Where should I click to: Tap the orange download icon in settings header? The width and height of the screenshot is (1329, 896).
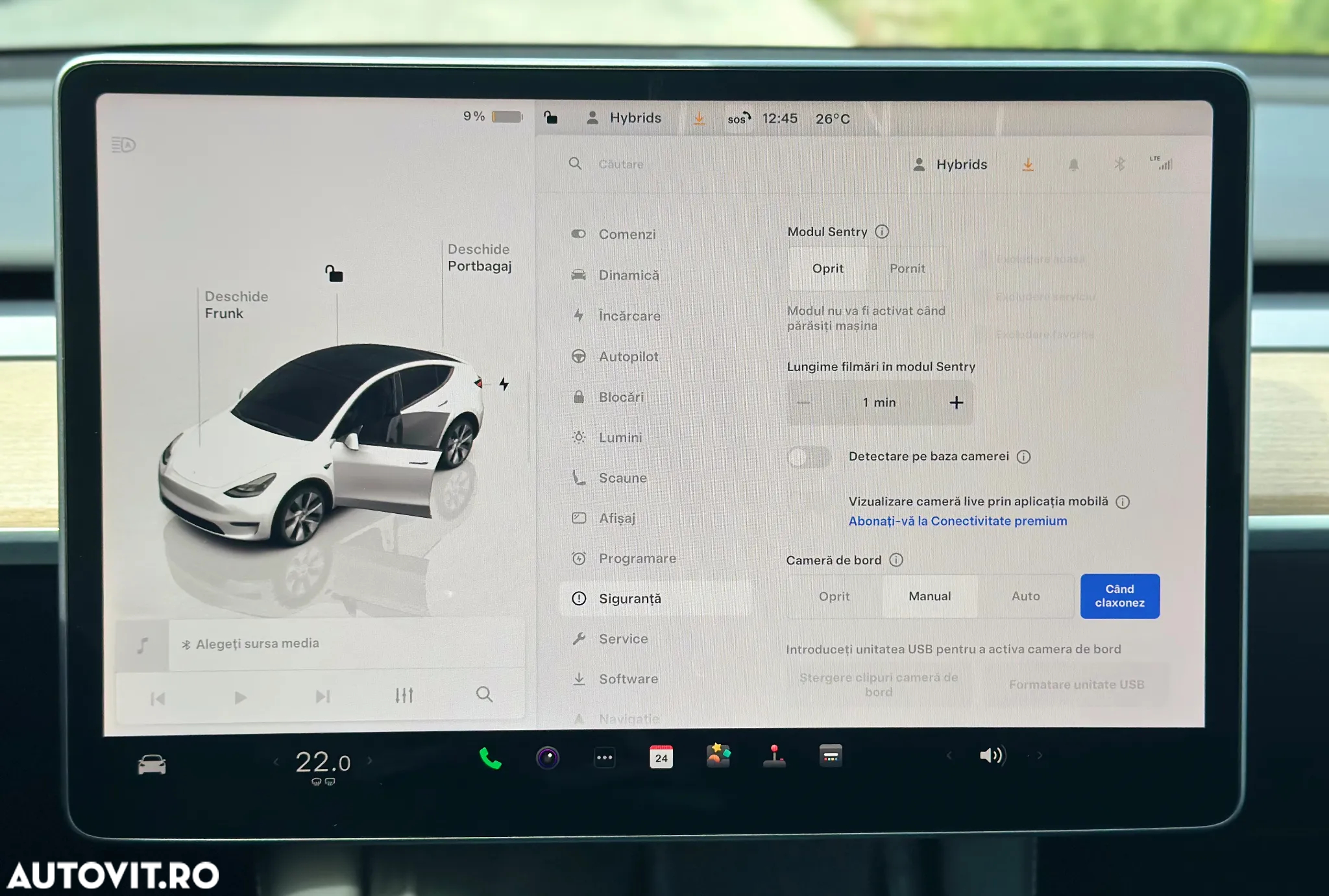click(x=1028, y=165)
